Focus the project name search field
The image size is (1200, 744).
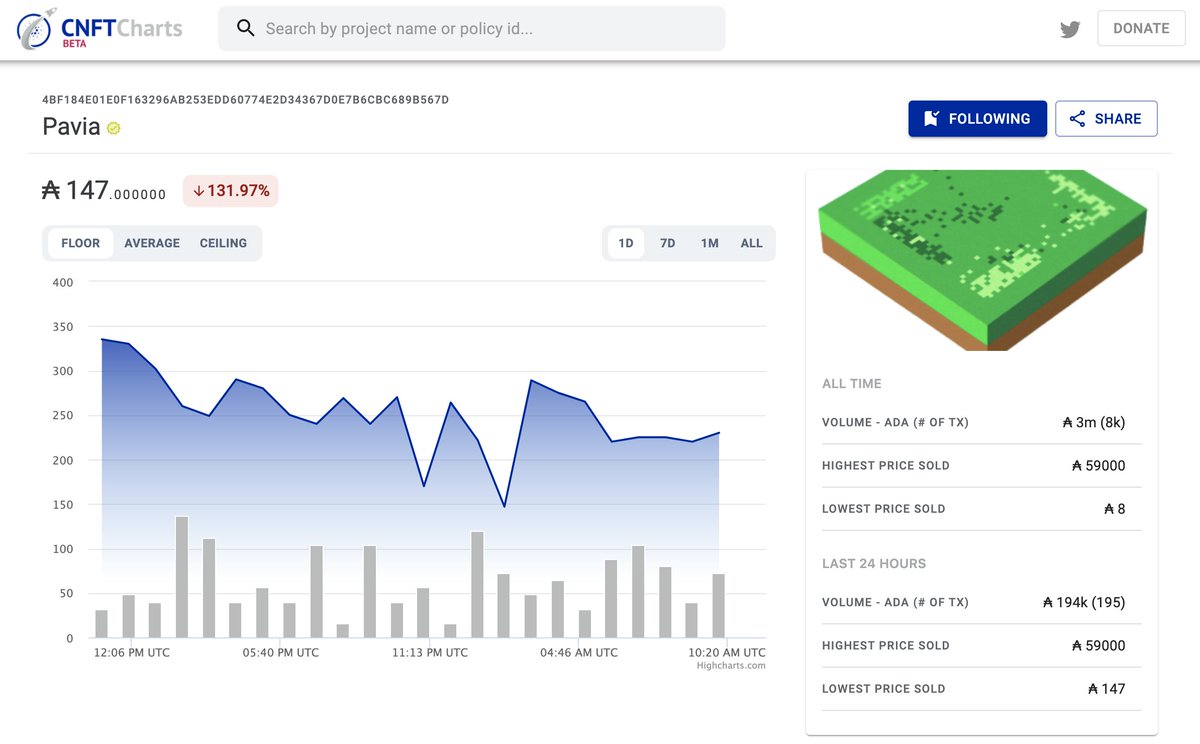472,29
